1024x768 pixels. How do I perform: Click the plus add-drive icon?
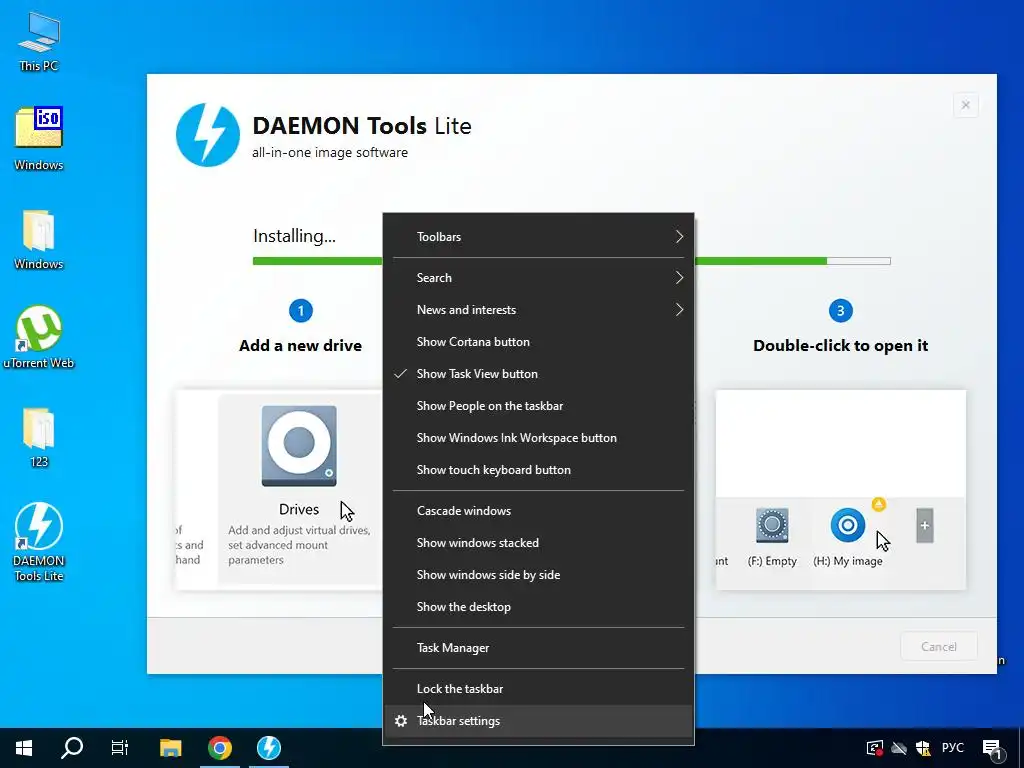pyautogui.click(x=924, y=526)
